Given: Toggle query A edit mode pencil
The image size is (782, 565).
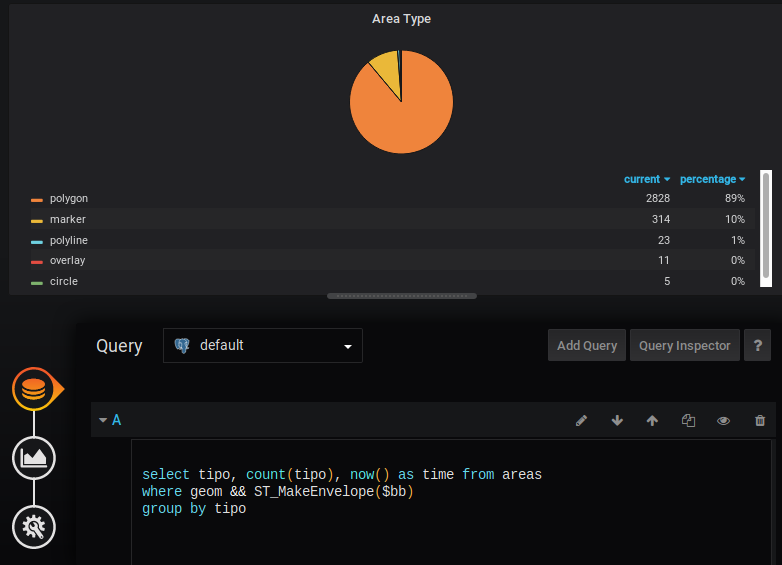Looking at the screenshot, I should point(582,421).
